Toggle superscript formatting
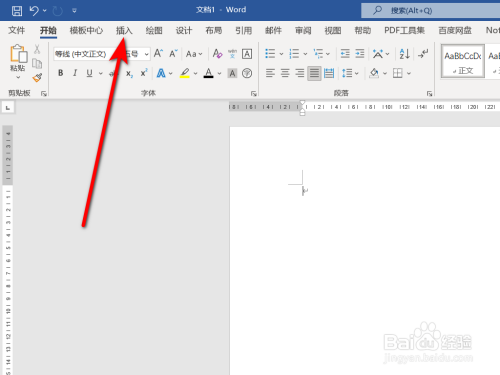Screen dimensions: 500x375 [x=144, y=73]
